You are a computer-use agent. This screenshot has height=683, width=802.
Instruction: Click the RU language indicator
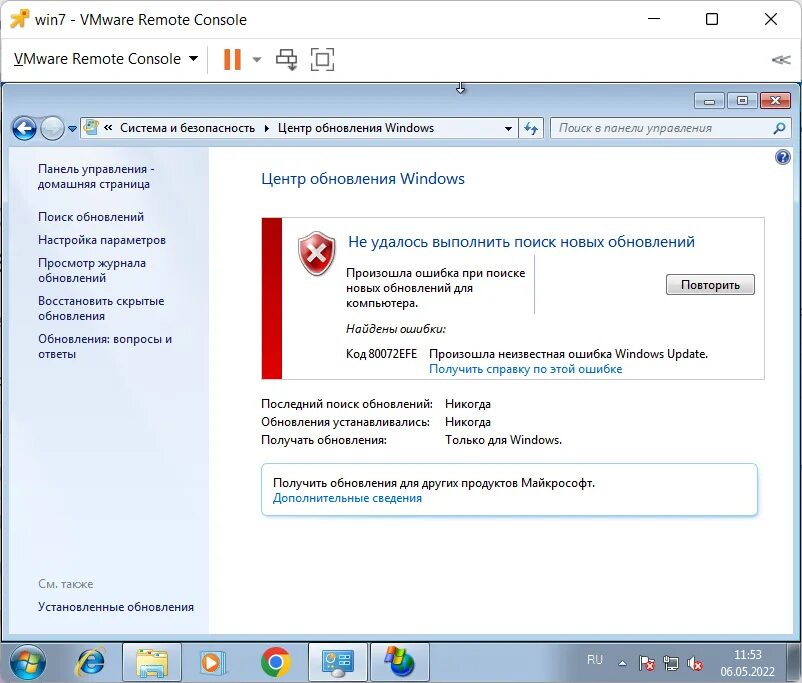[595, 660]
